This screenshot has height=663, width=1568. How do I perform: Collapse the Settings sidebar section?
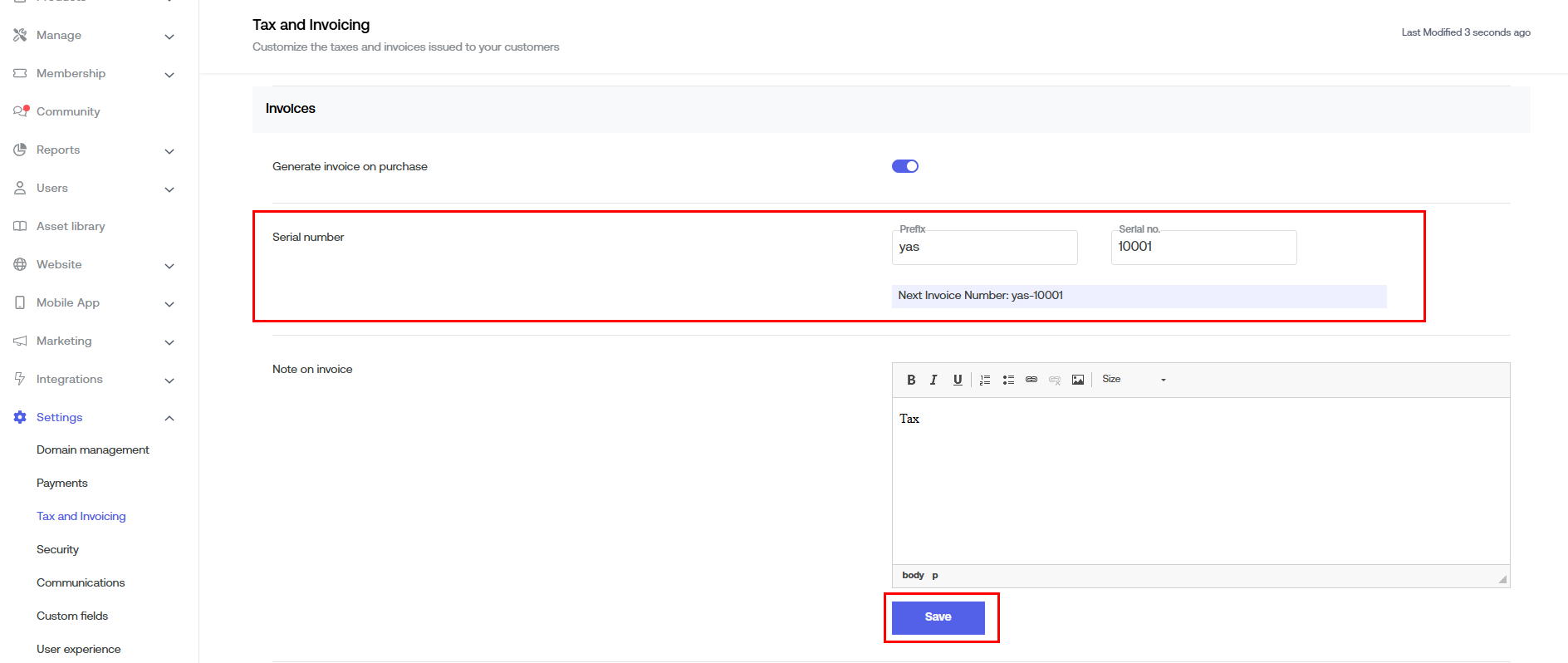click(169, 418)
